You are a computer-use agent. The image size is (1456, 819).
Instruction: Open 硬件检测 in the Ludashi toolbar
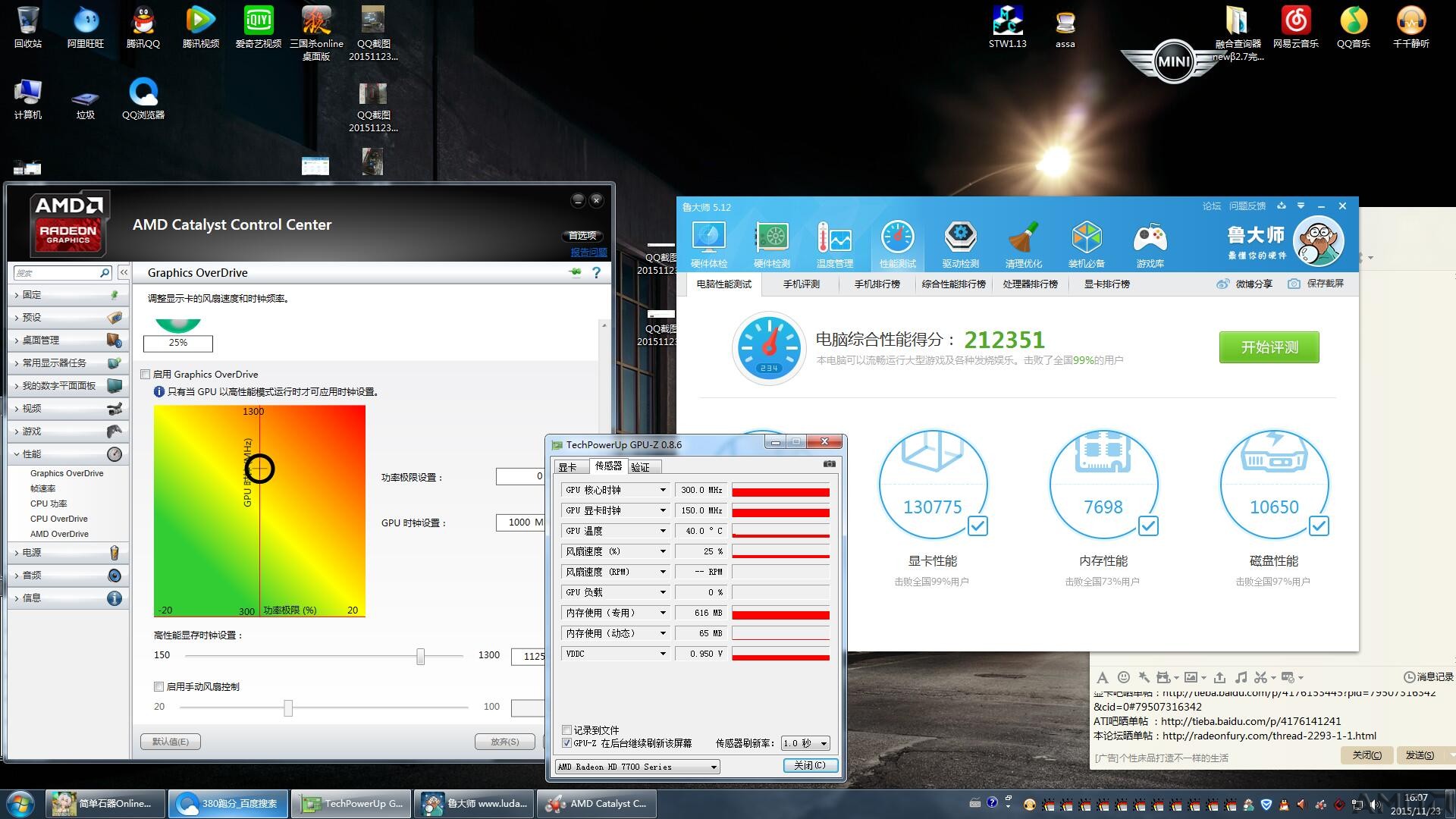(772, 243)
